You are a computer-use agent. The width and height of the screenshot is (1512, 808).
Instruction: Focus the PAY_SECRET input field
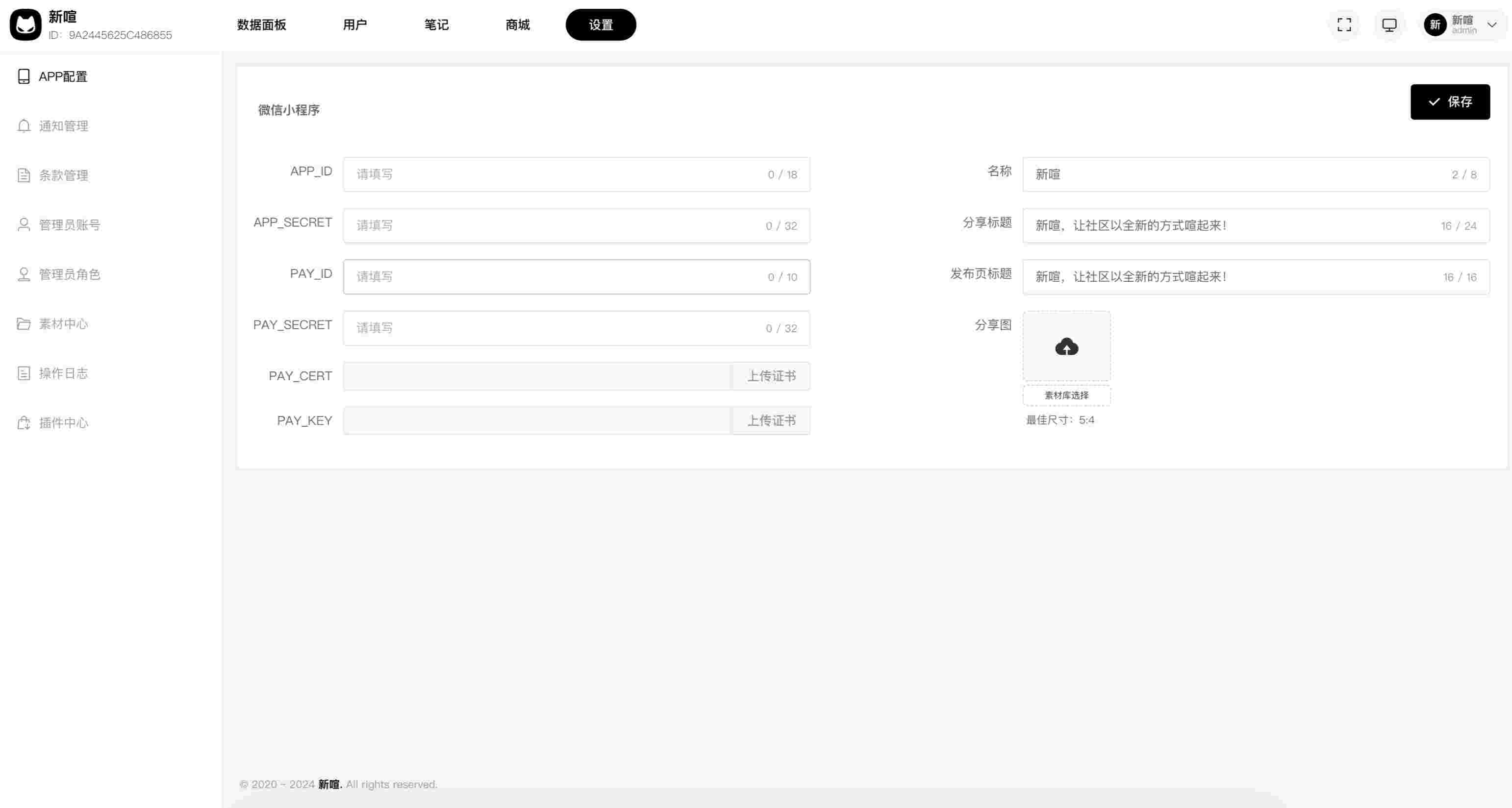(557, 328)
